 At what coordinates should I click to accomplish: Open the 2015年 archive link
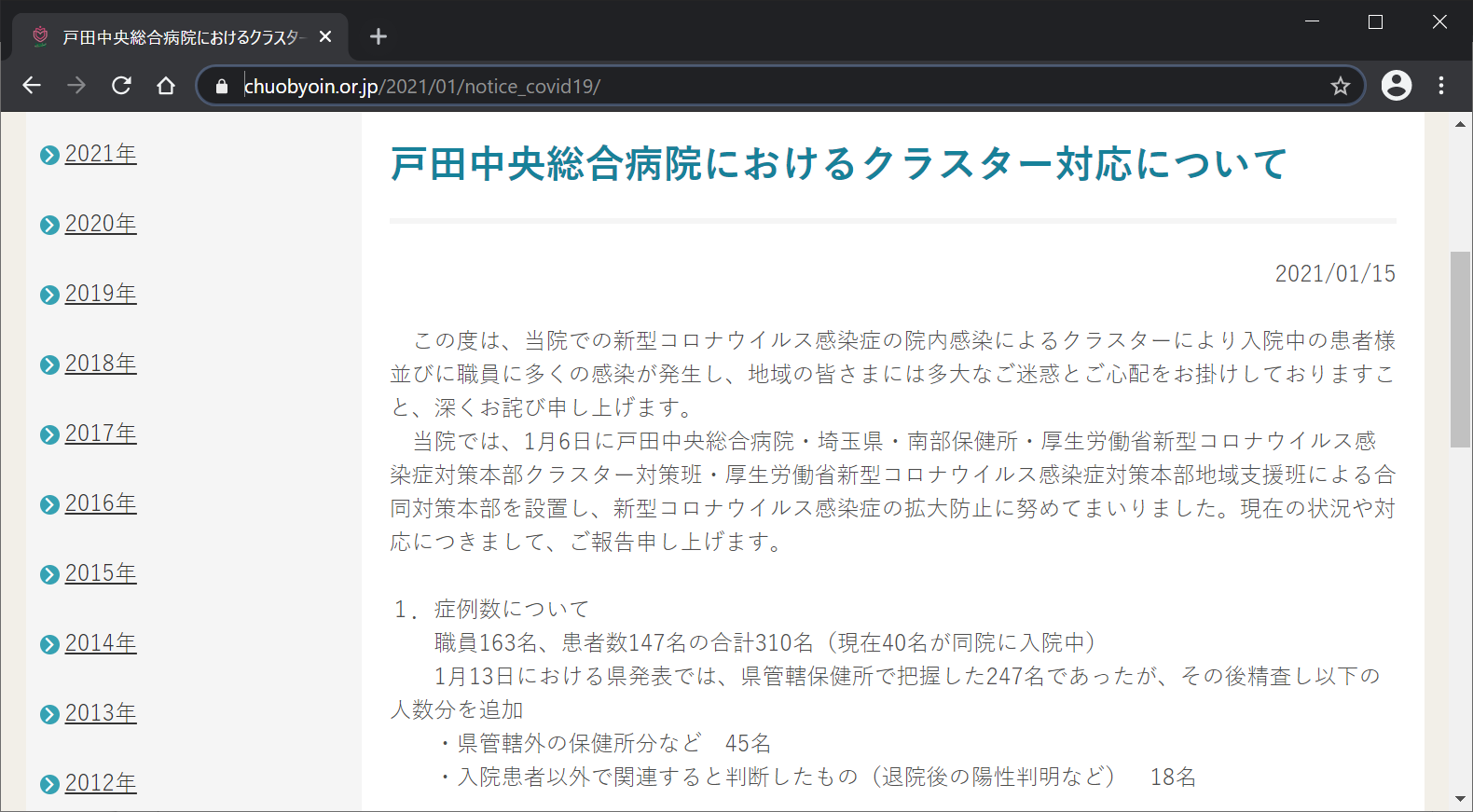(101, 573)
